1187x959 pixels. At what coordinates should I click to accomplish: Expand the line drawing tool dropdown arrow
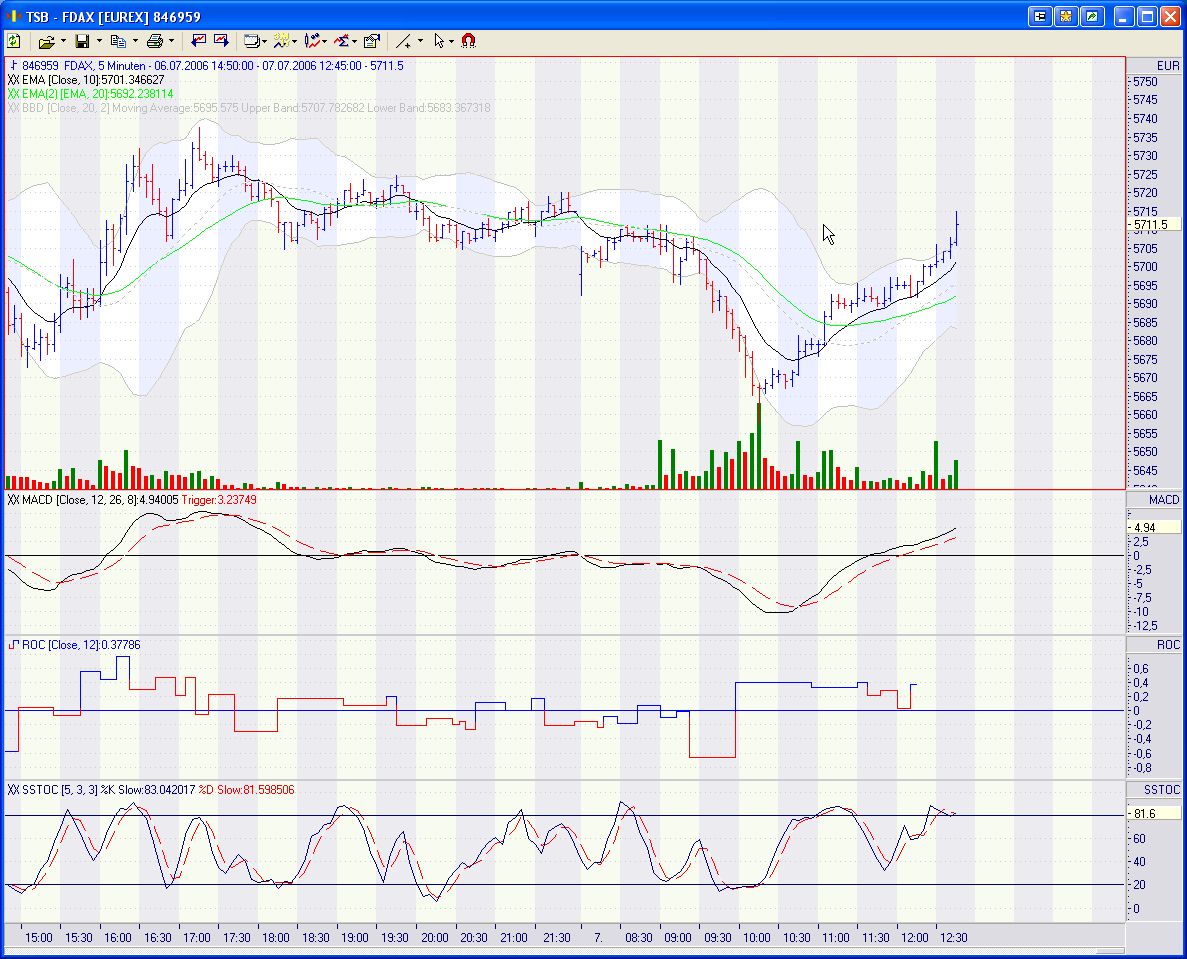point(420,41)
